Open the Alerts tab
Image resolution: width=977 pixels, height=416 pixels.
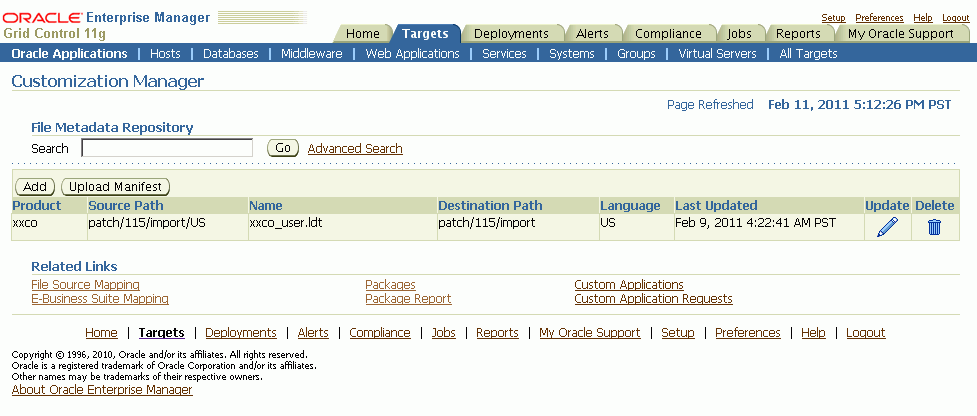click(592, 34)
